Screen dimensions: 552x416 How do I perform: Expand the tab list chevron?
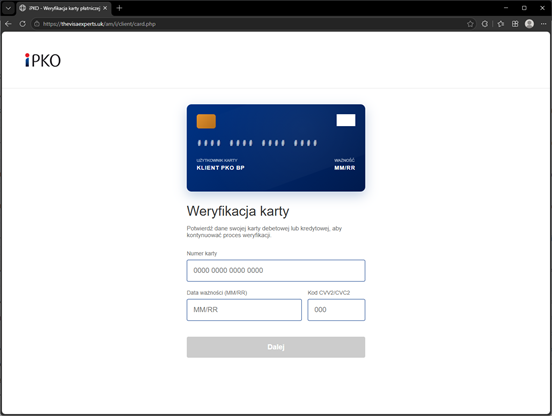pyautogui.click(x=8, y=8)
